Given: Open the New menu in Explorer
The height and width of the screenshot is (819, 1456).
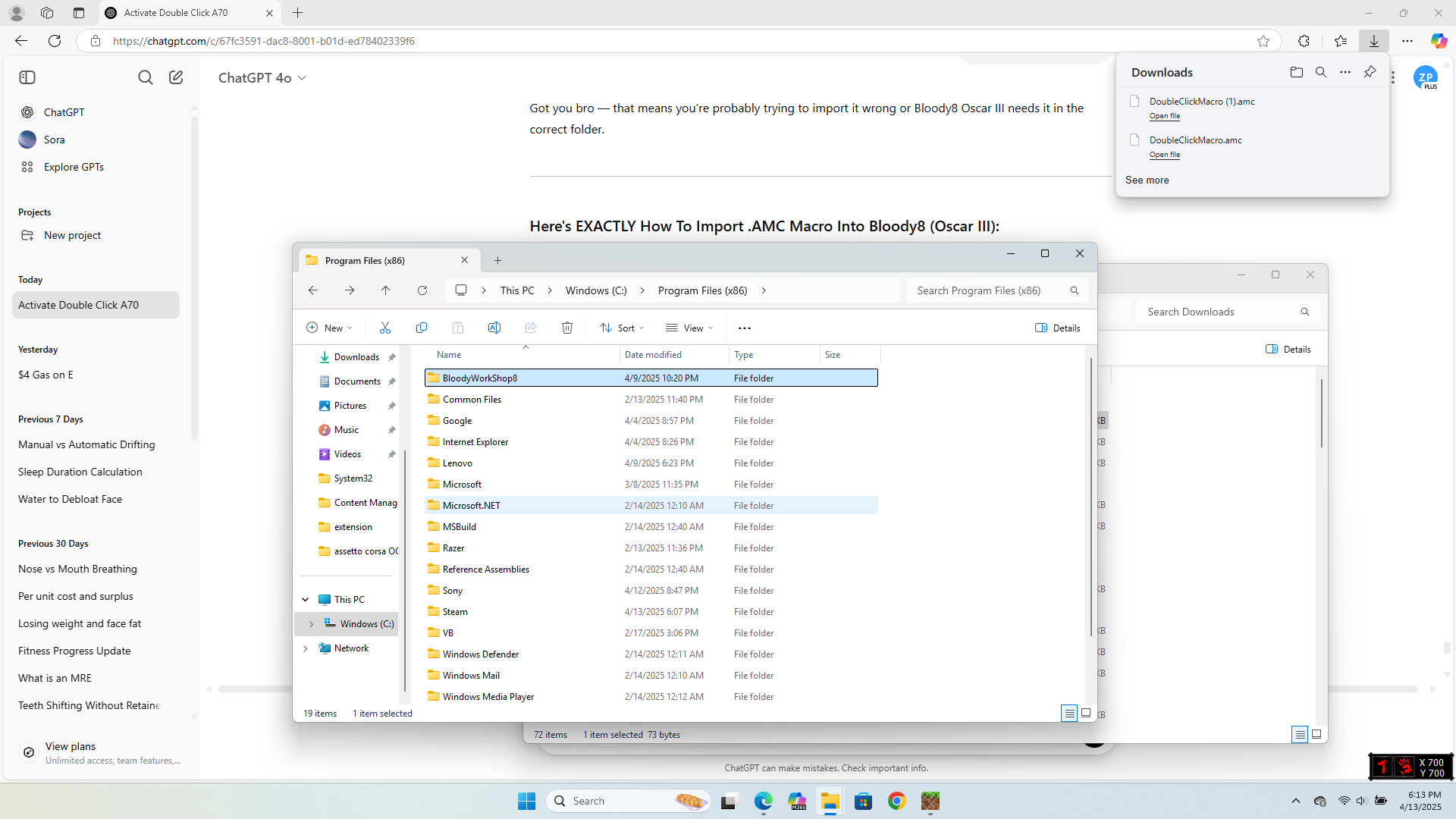Looking at the screenshot, I should (329, 328).
